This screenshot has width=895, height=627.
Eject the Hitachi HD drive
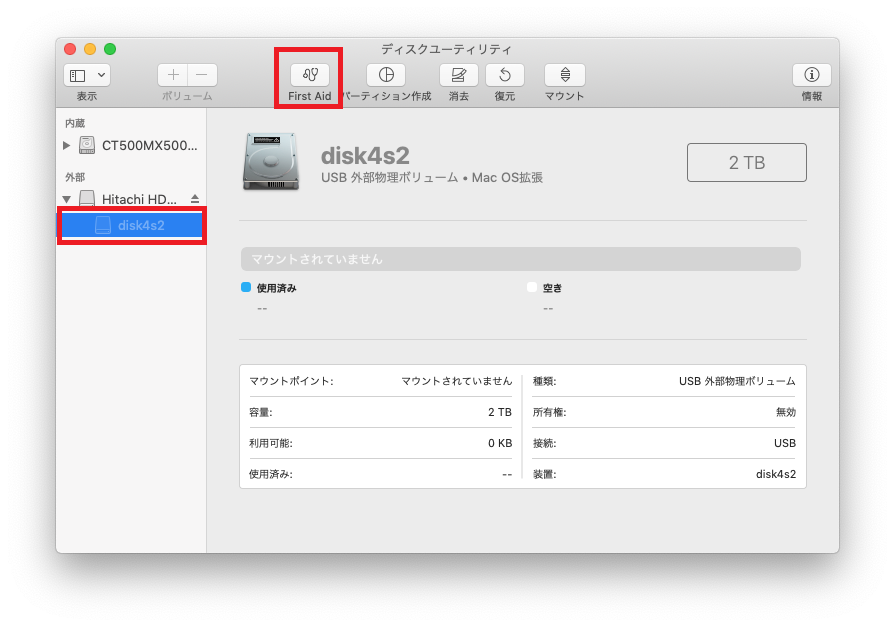point(195,199)
